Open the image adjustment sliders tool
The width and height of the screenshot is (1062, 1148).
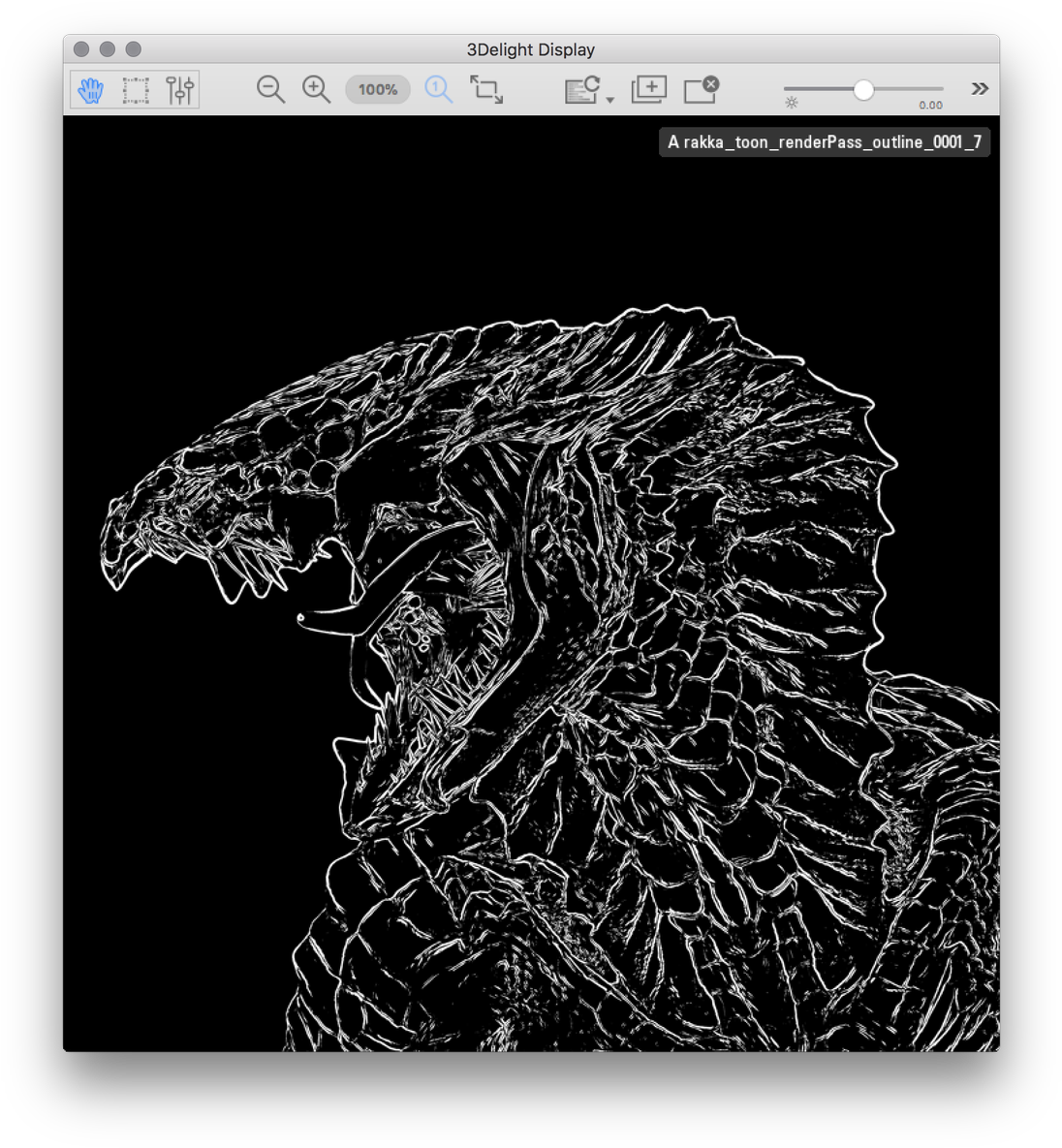(x=179, y=90)
